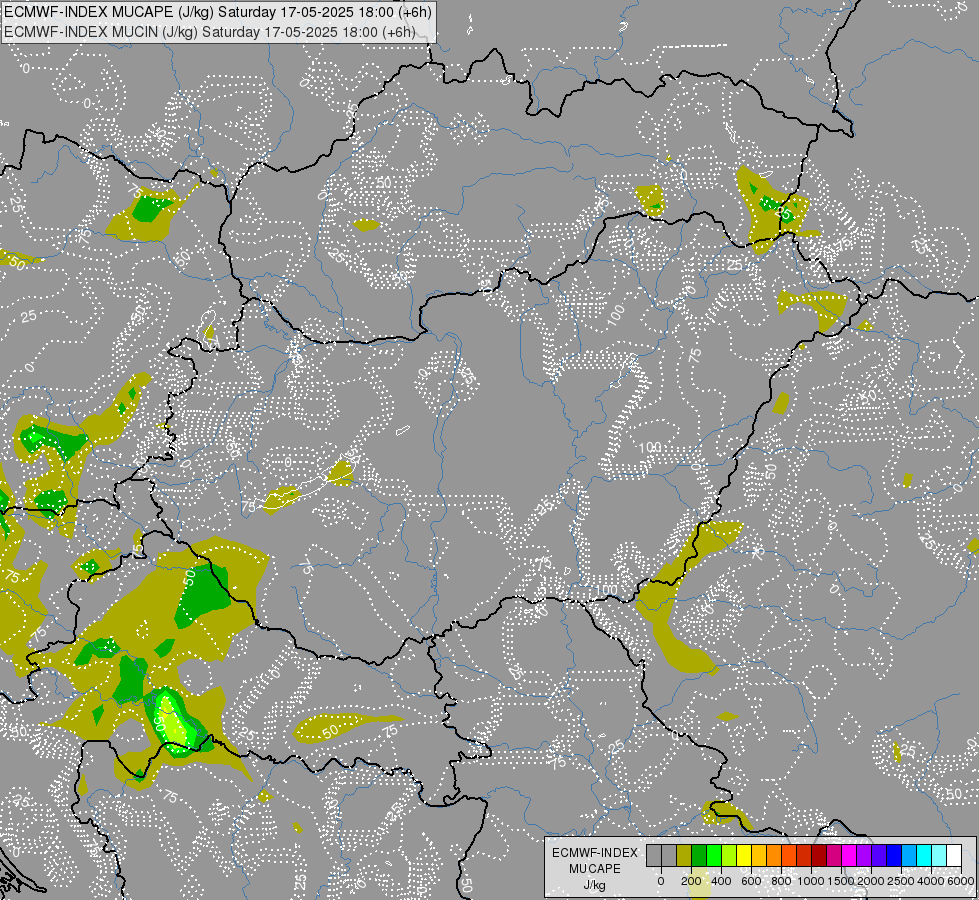Select the olive legend swatch

(x=684, y=855)
